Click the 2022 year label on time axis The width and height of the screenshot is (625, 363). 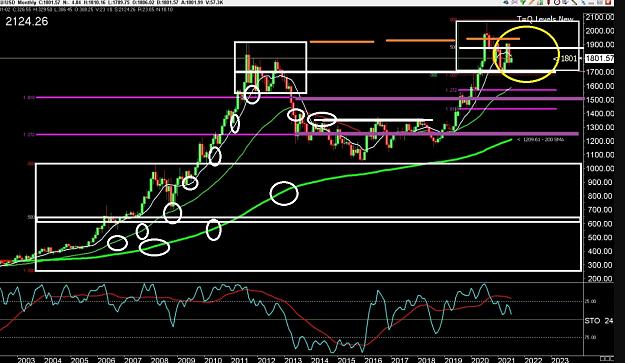click(x=533, y=360)
